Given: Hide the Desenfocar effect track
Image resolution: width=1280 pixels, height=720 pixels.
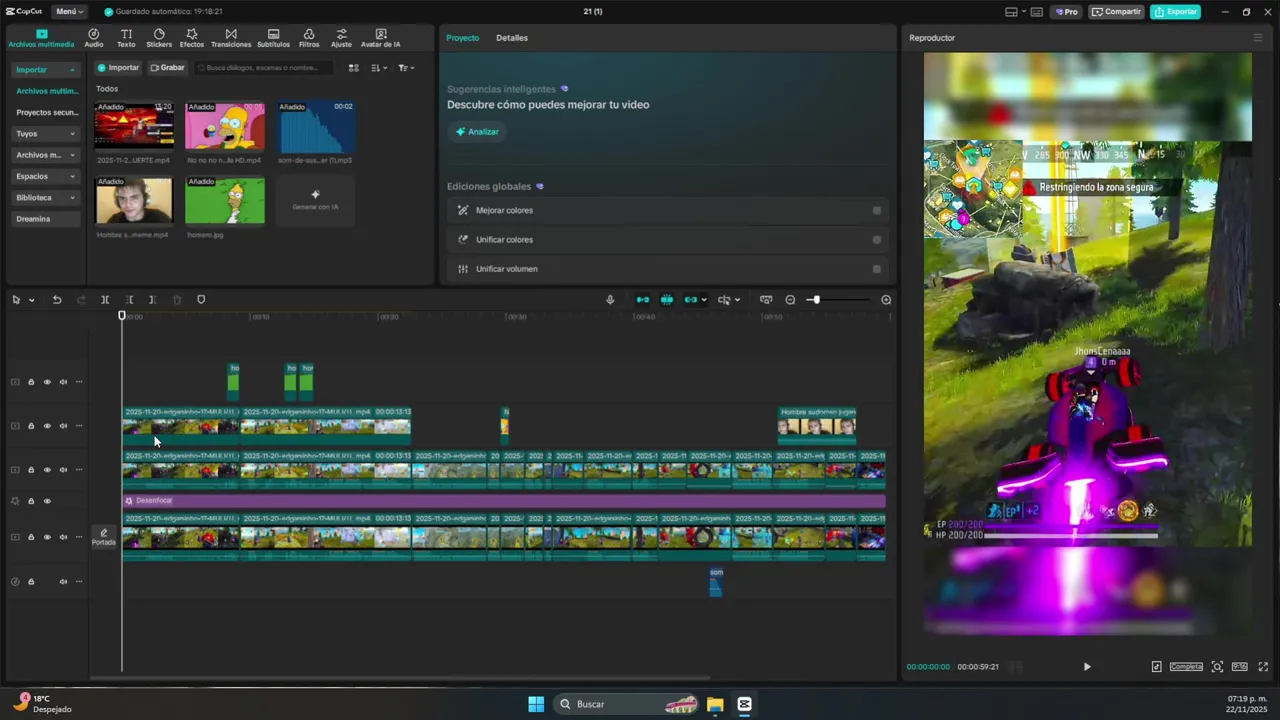Looking at the screenshot, I should click(46, 501).
